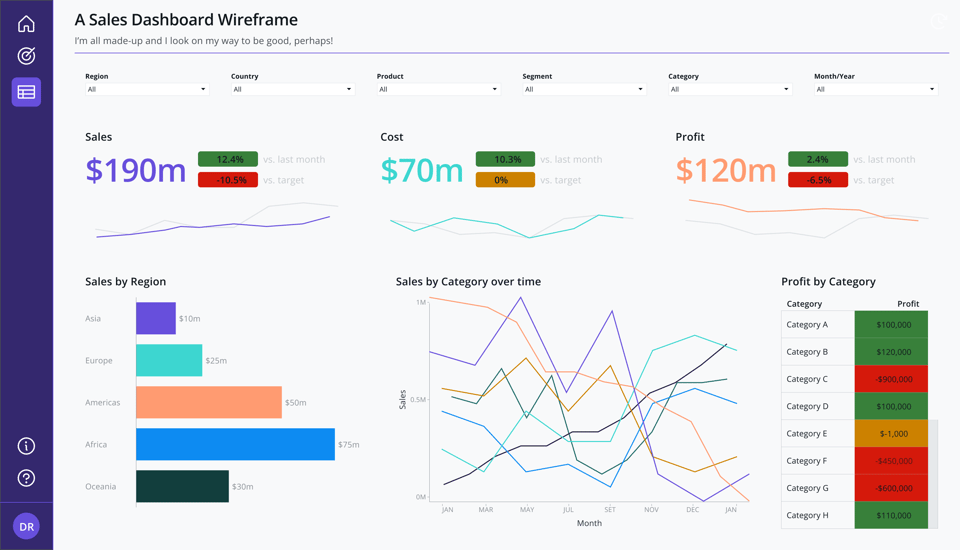The width and height of the screenshot is (960, 550).
Task: Click the Profit column header in profit table
Action: coord(908,304)
